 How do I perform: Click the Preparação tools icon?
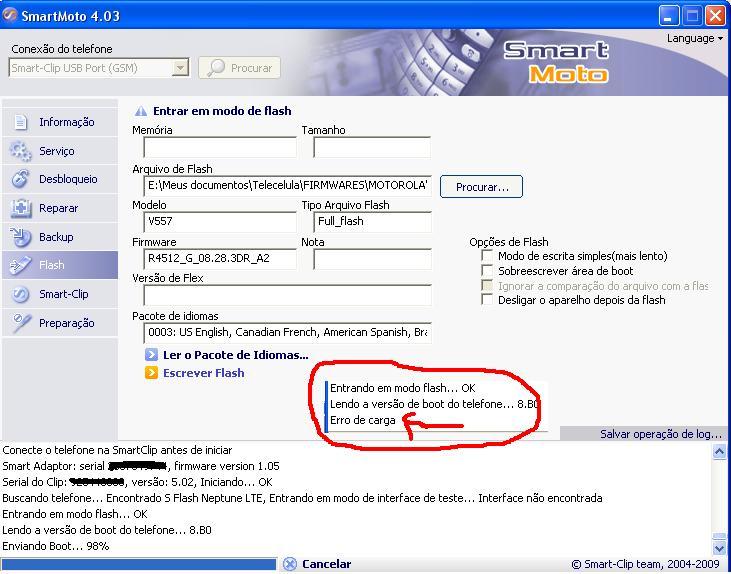coord(21,323)
